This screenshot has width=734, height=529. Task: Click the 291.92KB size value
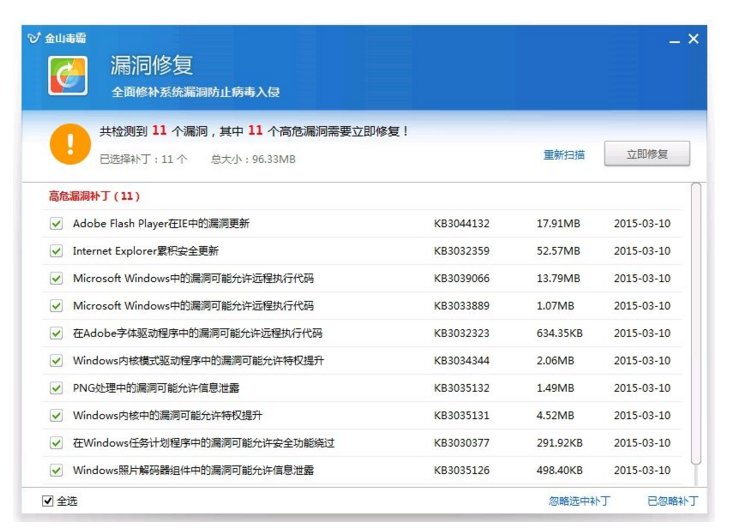tap(559, 443)
